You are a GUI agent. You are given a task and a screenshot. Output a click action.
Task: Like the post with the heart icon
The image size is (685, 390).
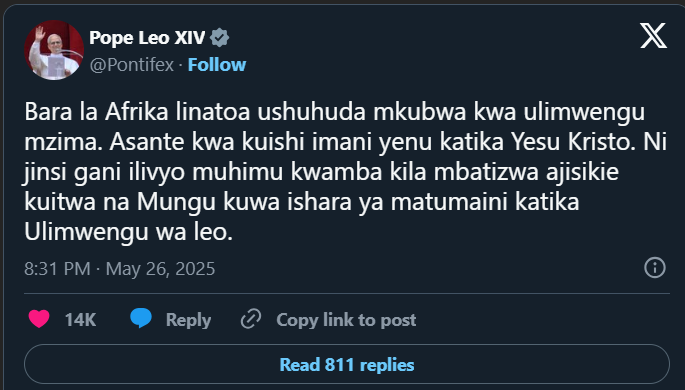coord(39,319)
